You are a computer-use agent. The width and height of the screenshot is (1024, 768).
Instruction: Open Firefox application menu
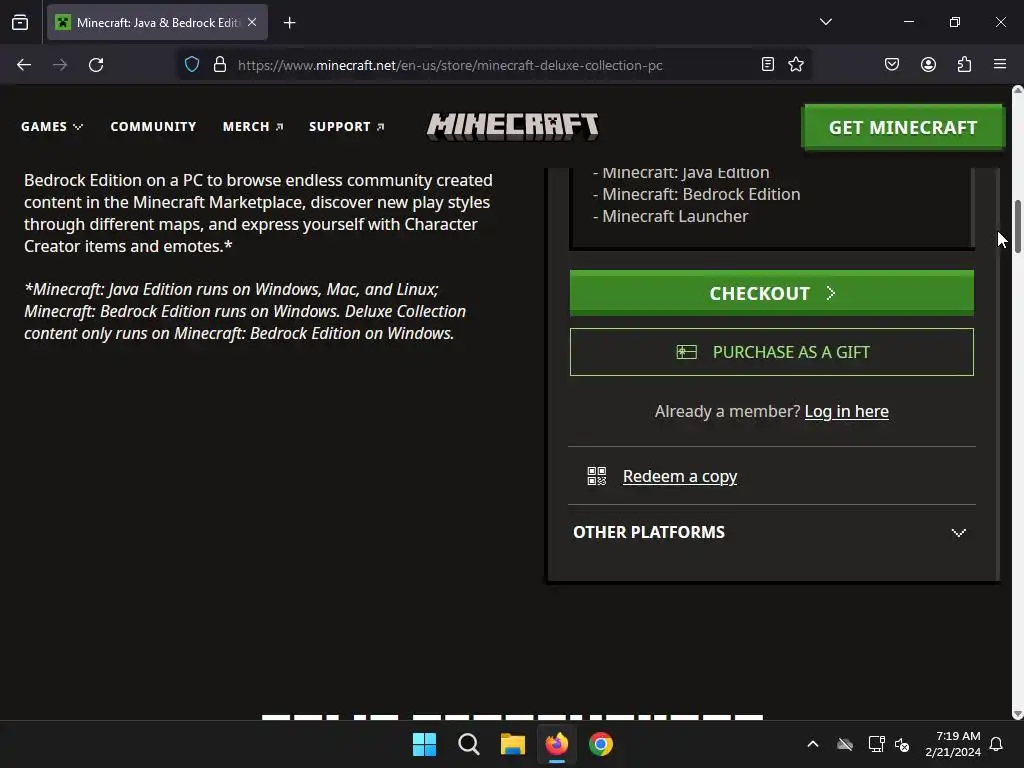point(1000,64)
